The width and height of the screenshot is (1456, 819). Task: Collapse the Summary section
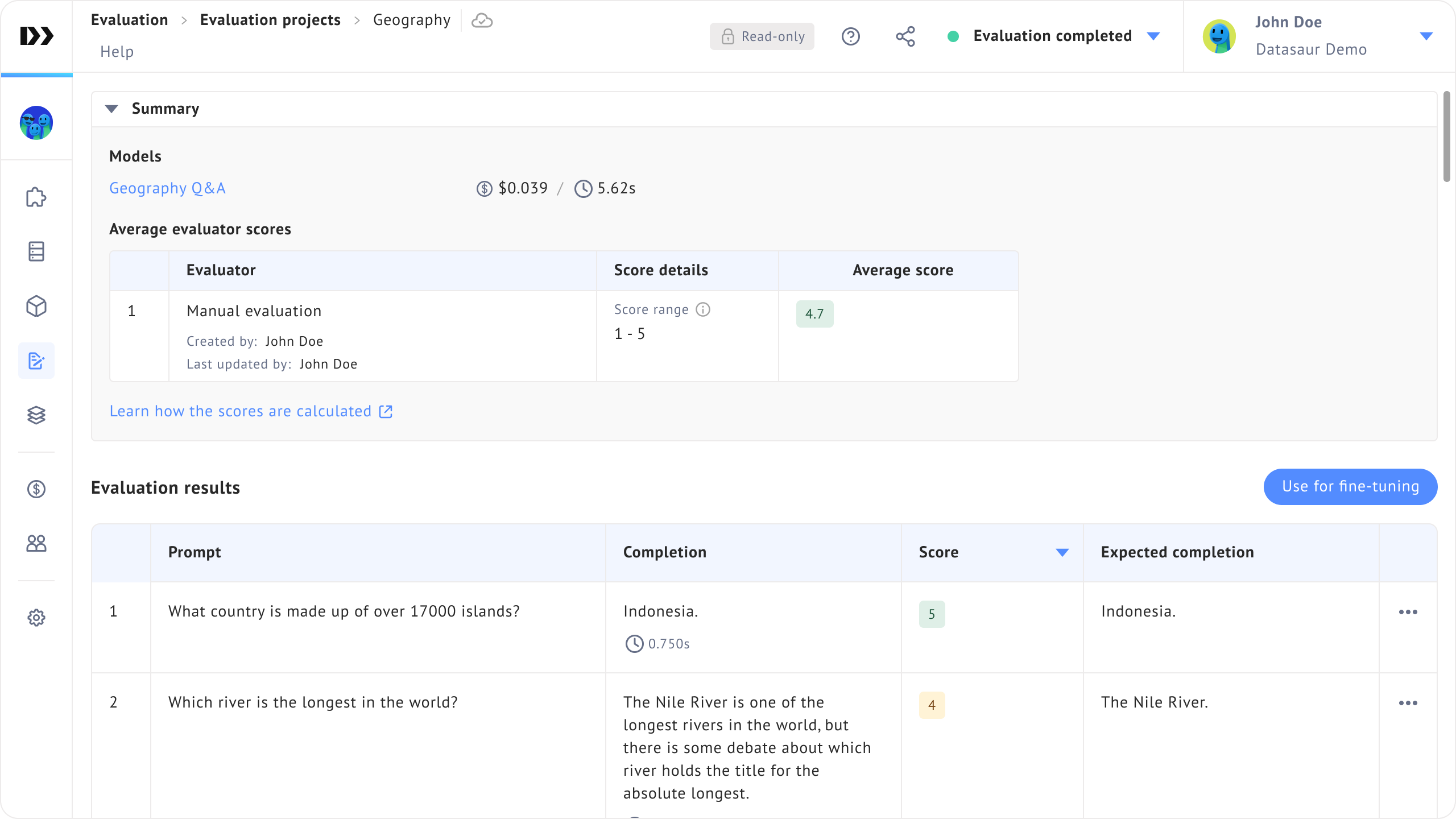[x=111, y=109]
